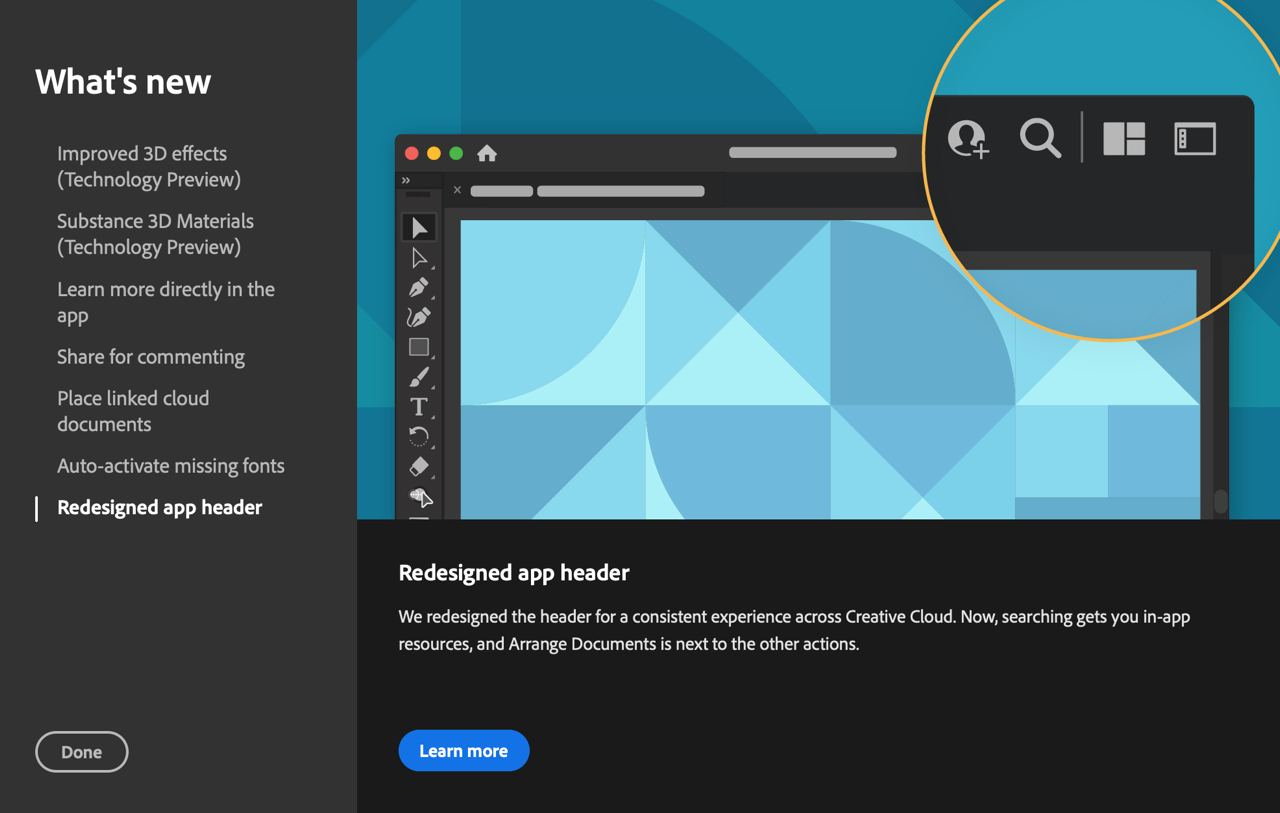Select the Curvature tool icon
The width and height of the screenshot is (1280, 813).
(419, 318)
